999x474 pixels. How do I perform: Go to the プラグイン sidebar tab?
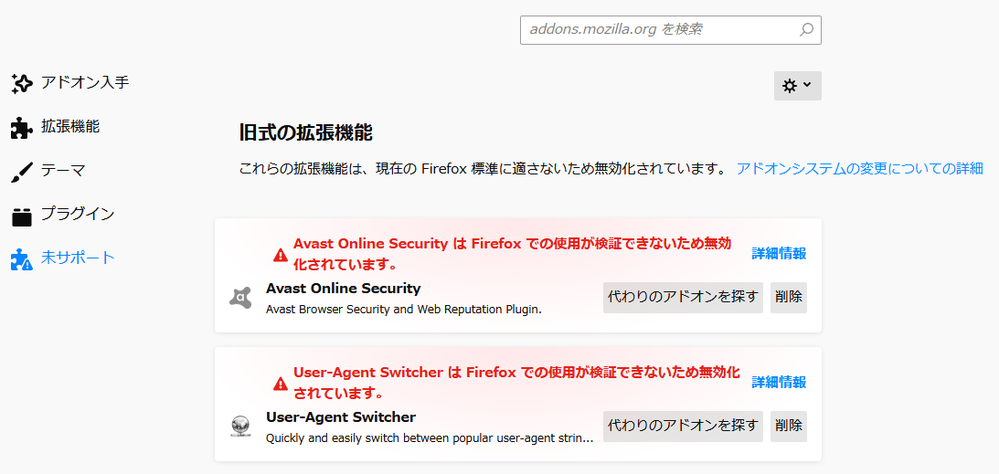77,215
